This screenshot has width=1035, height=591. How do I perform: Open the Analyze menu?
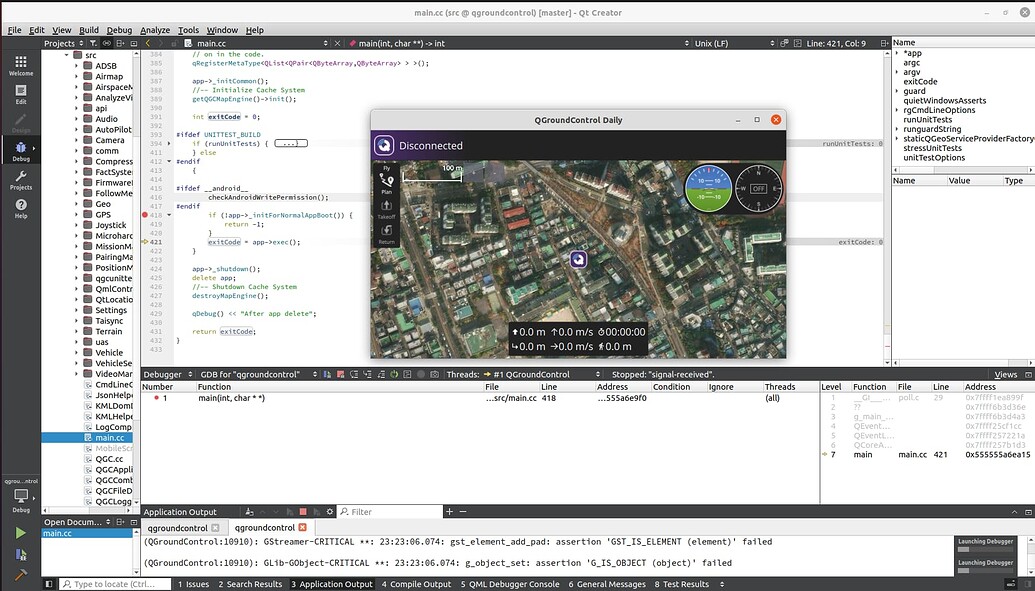tap(153, 30)
